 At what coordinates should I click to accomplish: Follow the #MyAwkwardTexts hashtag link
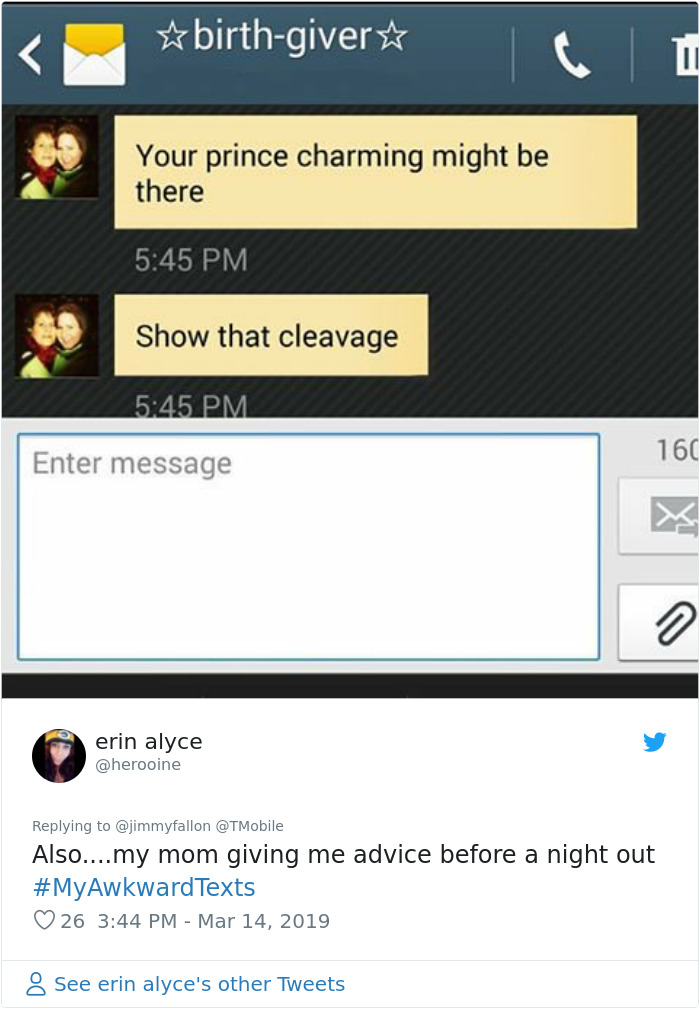click(143, 887)
